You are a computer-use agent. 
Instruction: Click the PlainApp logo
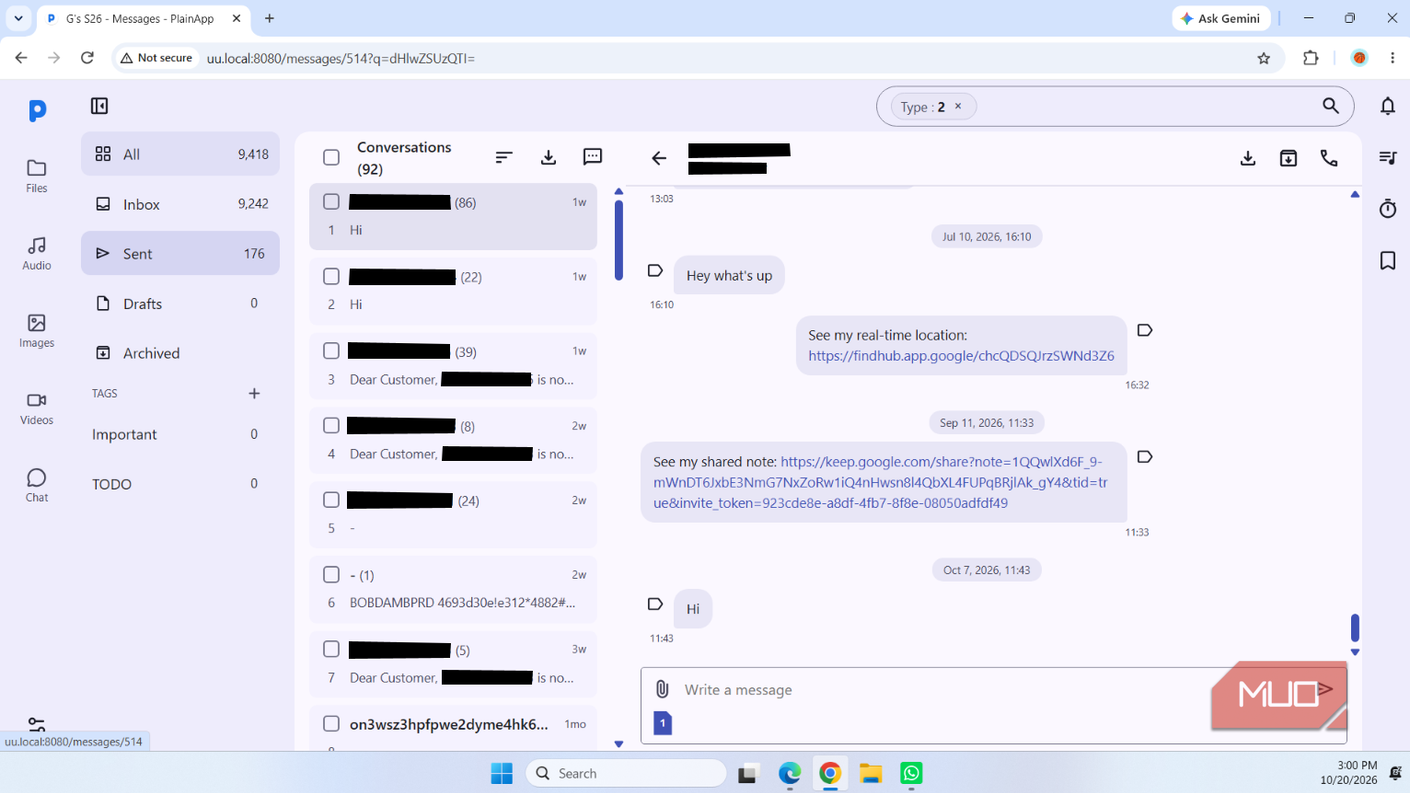37,110
